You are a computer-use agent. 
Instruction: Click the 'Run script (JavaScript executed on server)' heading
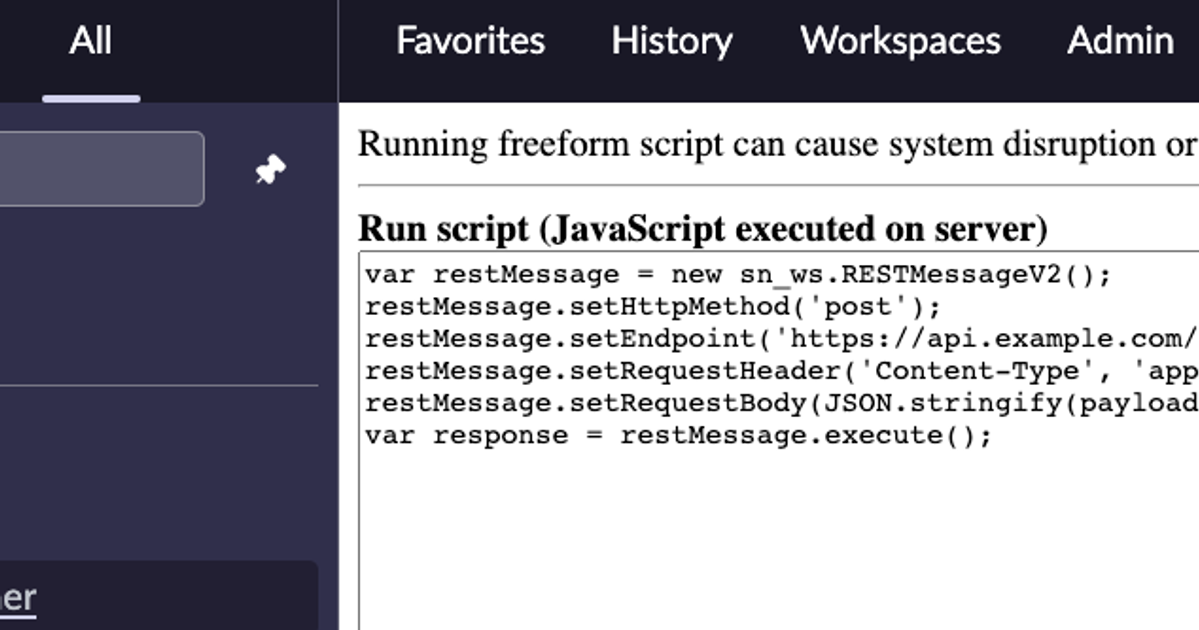[703, 229]
